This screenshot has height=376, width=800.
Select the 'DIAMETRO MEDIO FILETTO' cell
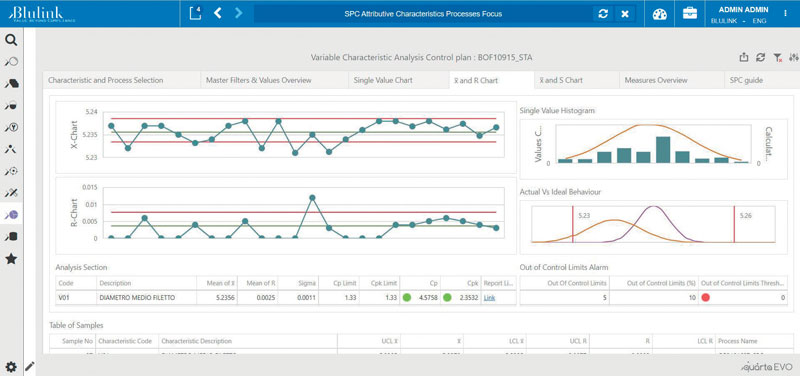(x=146, y=297)
